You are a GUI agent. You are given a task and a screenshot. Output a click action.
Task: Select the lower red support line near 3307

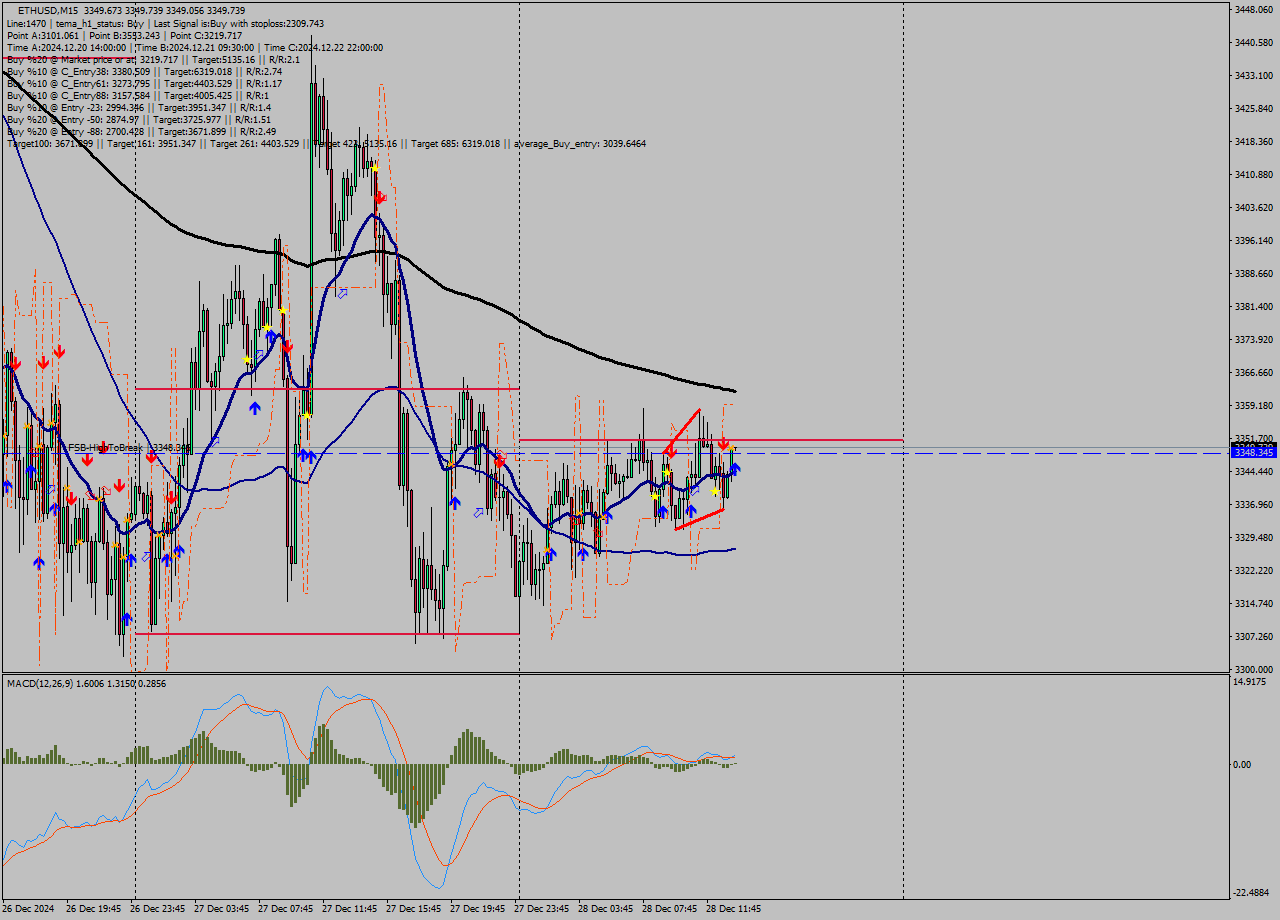point(327,633)
